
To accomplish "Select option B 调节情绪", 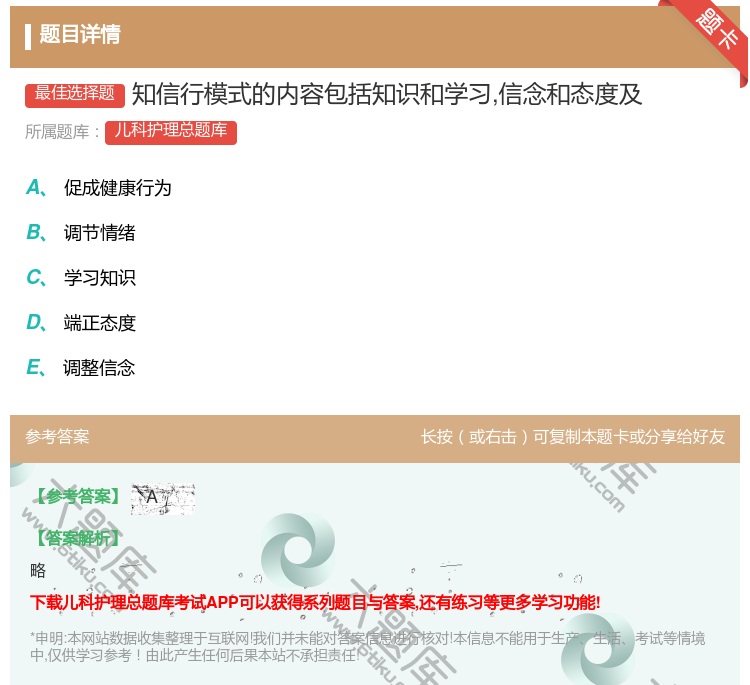I will (81, 233).
